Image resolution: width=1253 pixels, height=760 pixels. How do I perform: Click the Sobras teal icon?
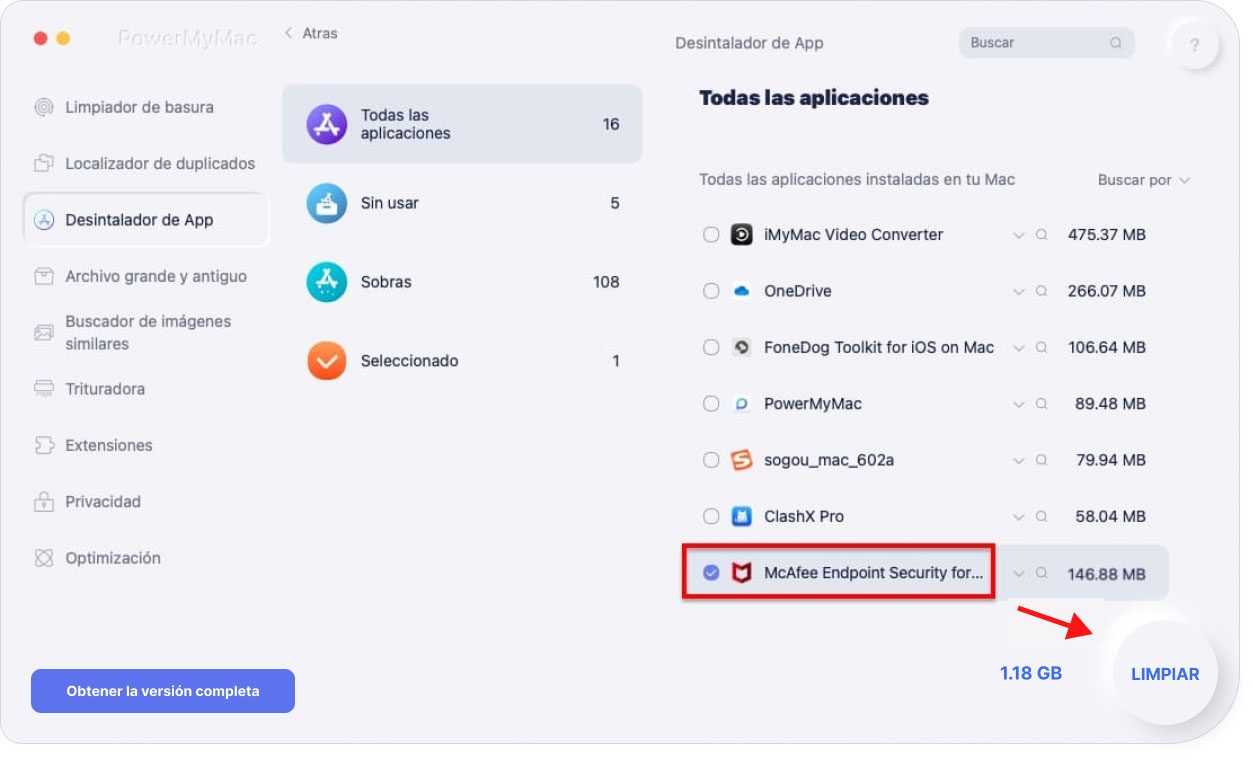coord(327,282)
